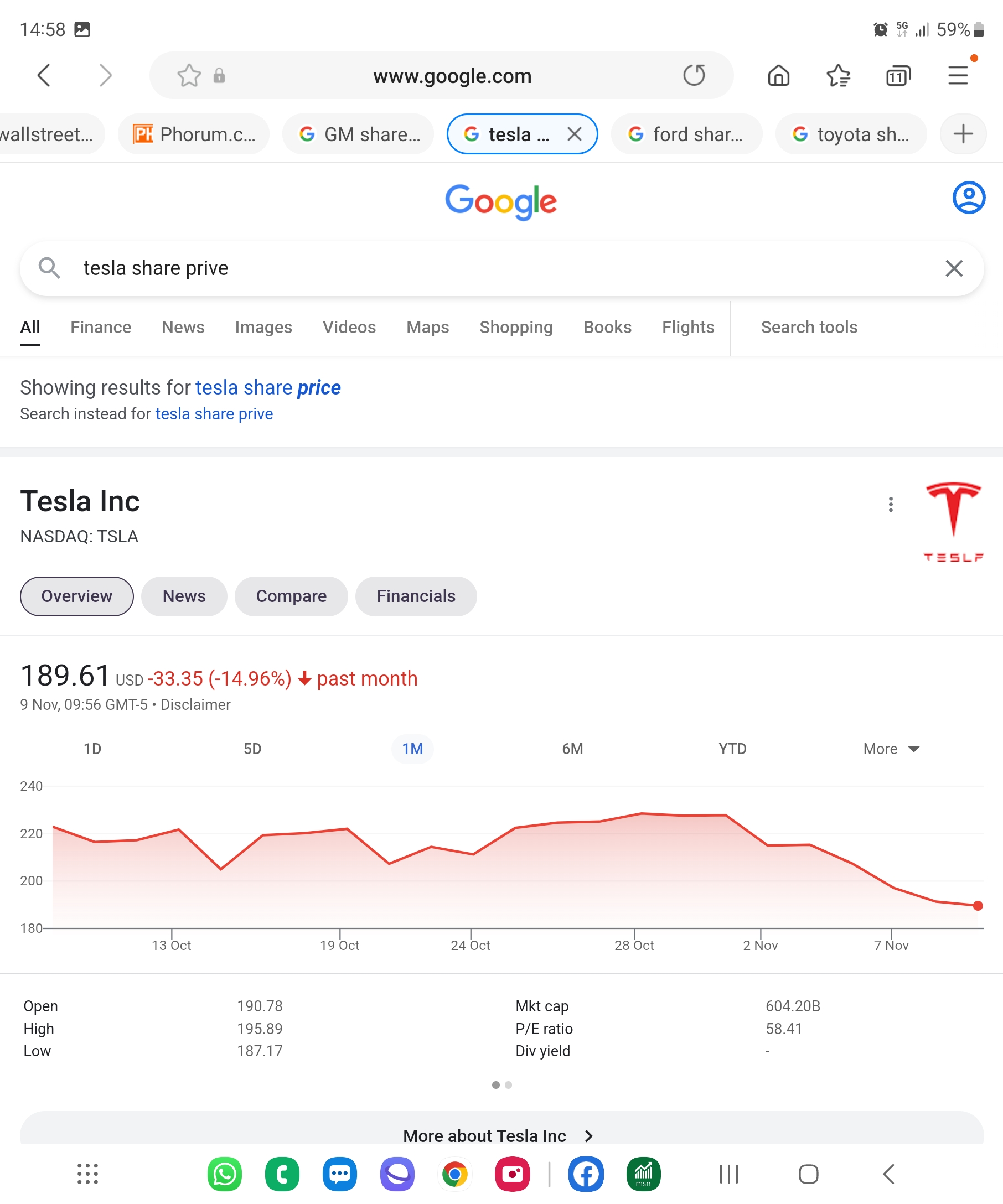The height and width of the screenshot is (1204, 1003).
Task: Switch to the Finance search tab
Action: [100, 327]
